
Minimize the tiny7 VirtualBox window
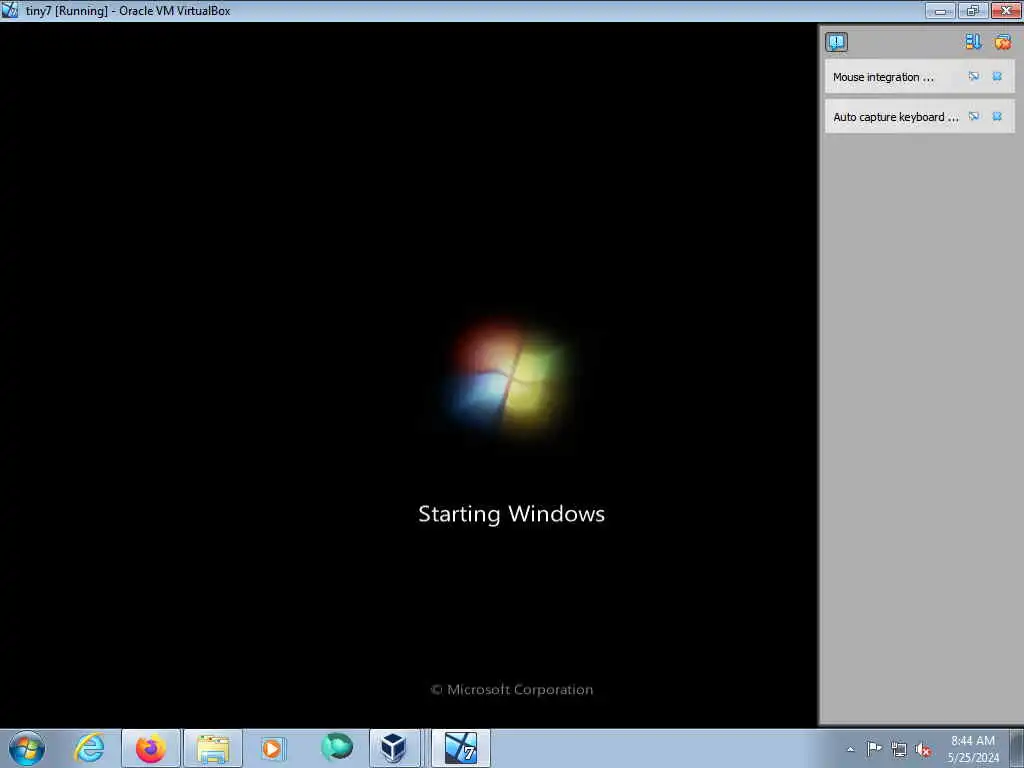coord(940,10)
